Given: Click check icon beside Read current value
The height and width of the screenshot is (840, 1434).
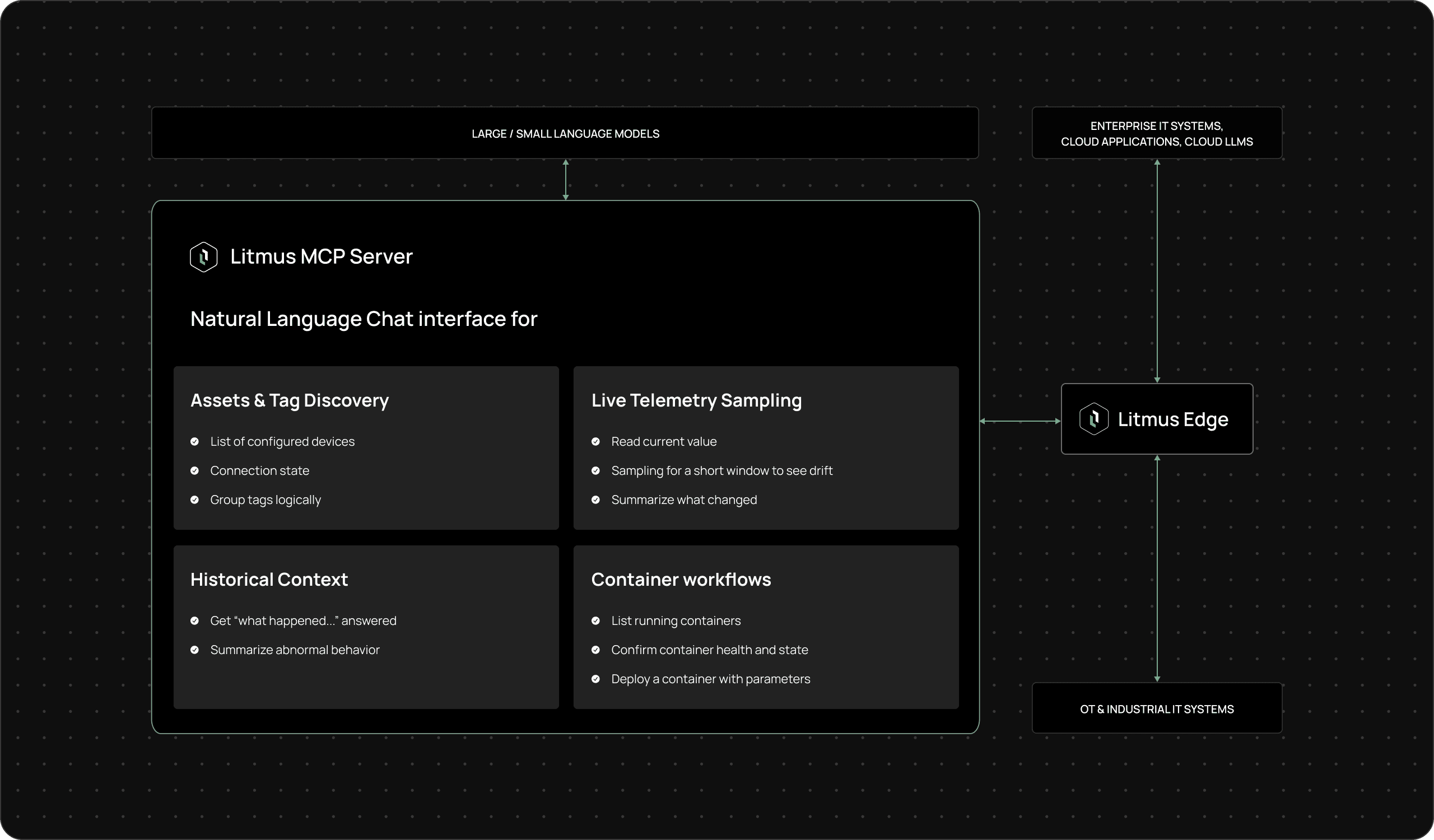Looking at the screenshot, I should (595, 442).
